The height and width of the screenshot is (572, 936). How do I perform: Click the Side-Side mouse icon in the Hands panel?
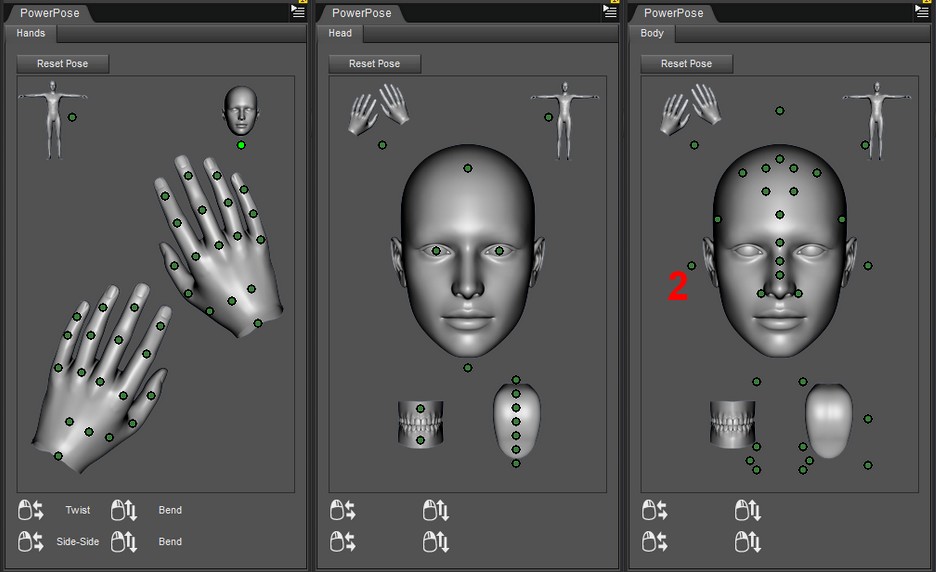point(31,542)
